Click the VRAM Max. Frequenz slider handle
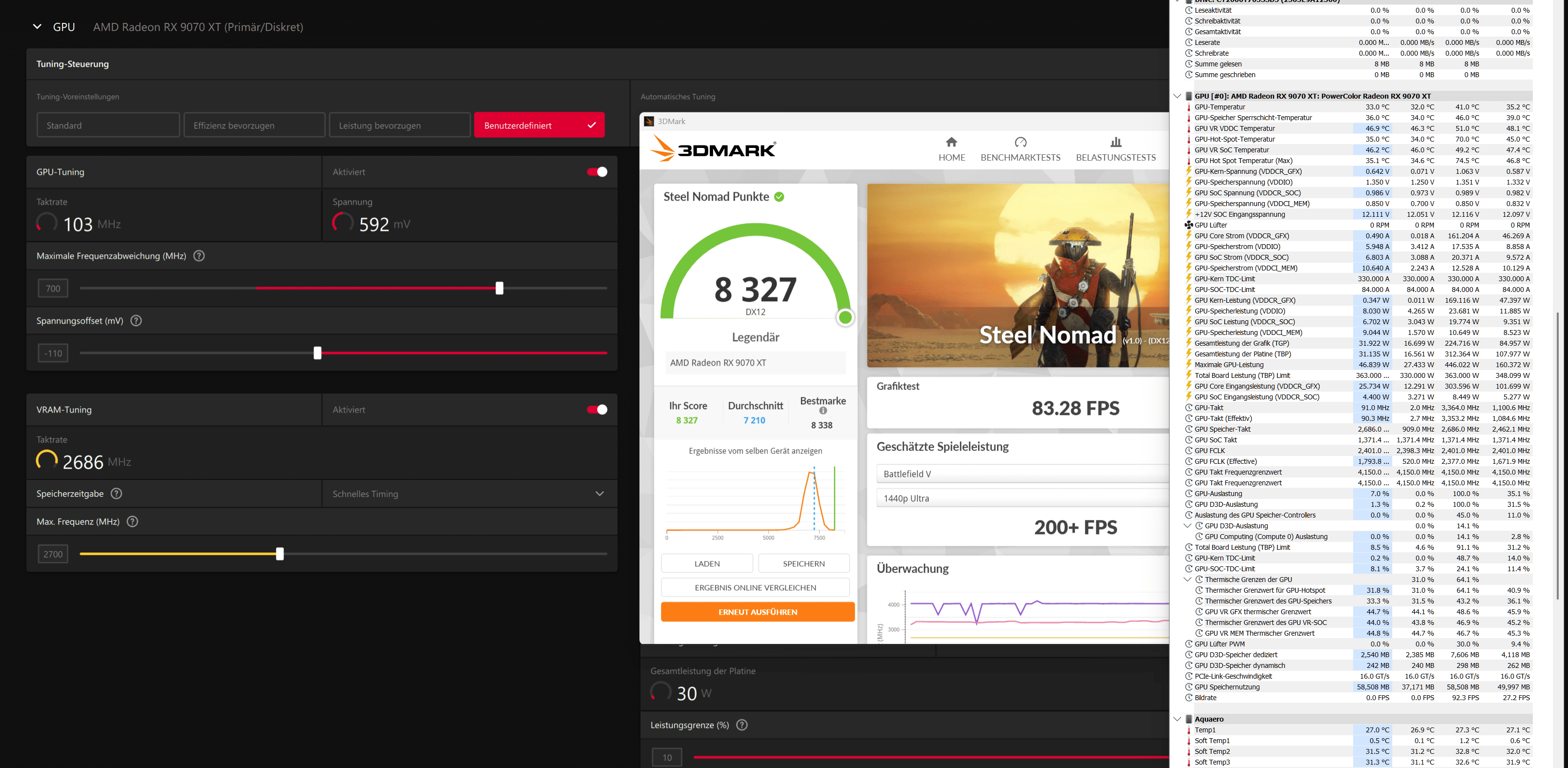Screen dimensions: 1568x768 280,554
